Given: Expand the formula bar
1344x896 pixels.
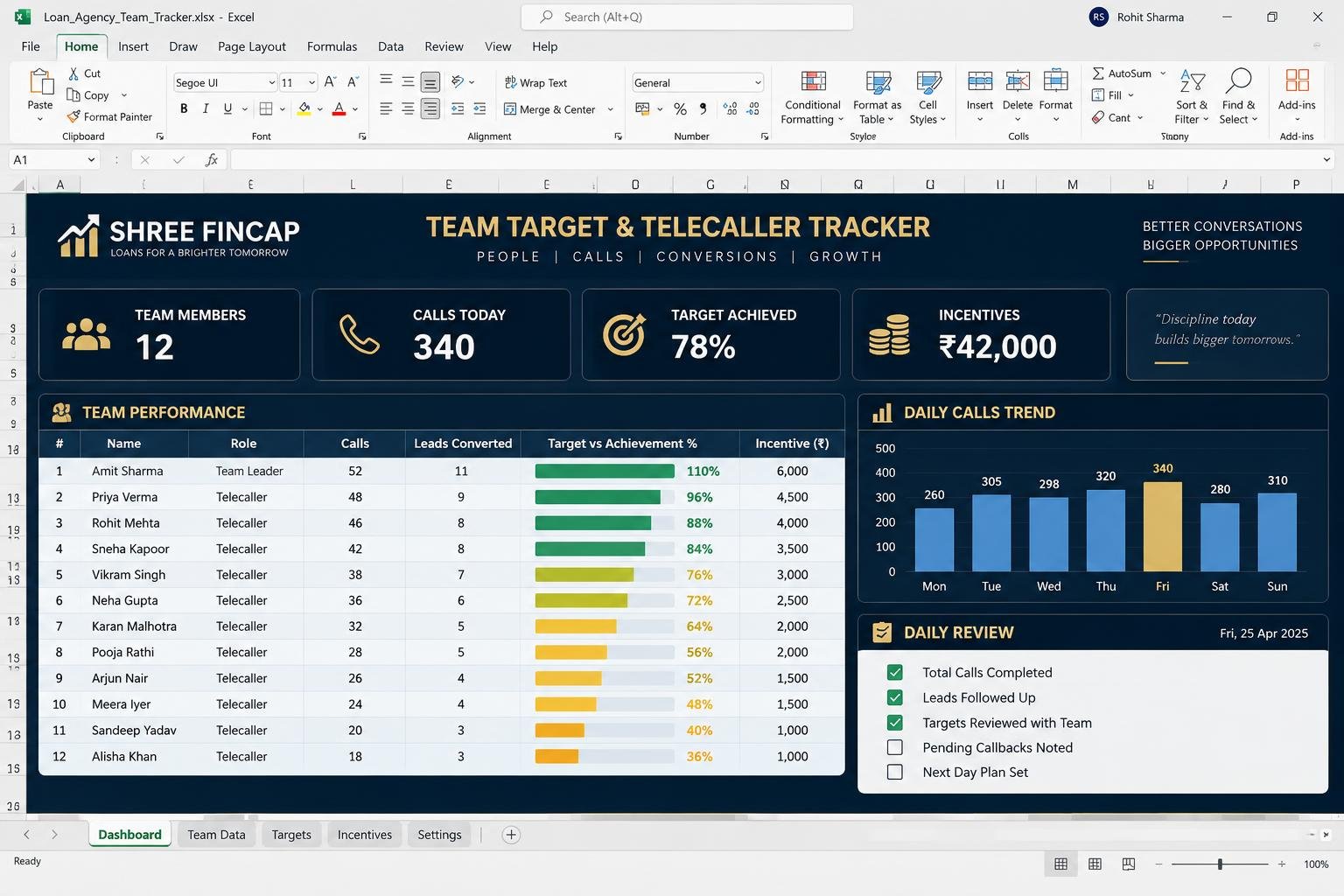Looking at the screenshot, I should coord(1326,160).
